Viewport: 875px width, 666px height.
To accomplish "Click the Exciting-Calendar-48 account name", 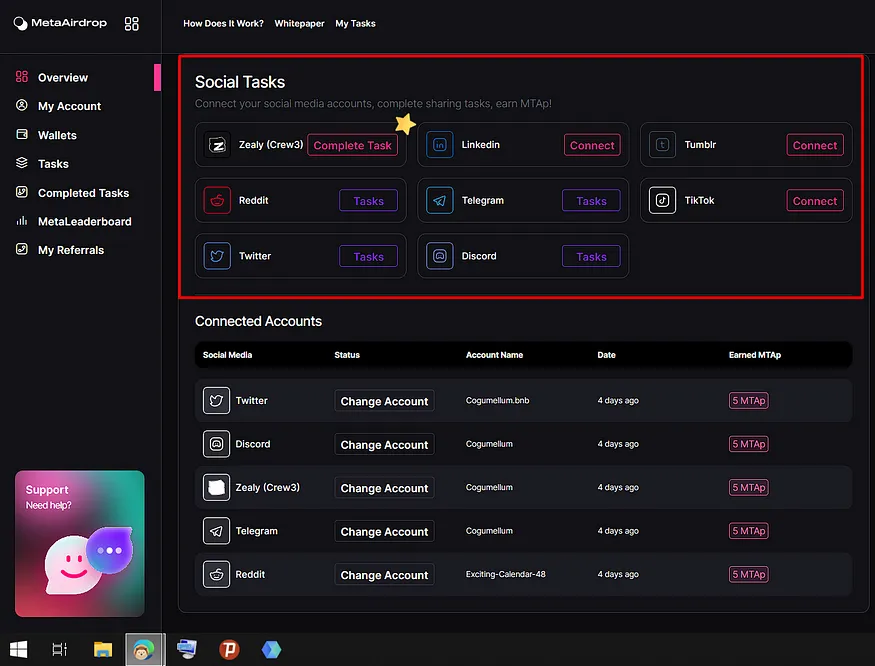I will pyautogui.click(x=506, y=574).
